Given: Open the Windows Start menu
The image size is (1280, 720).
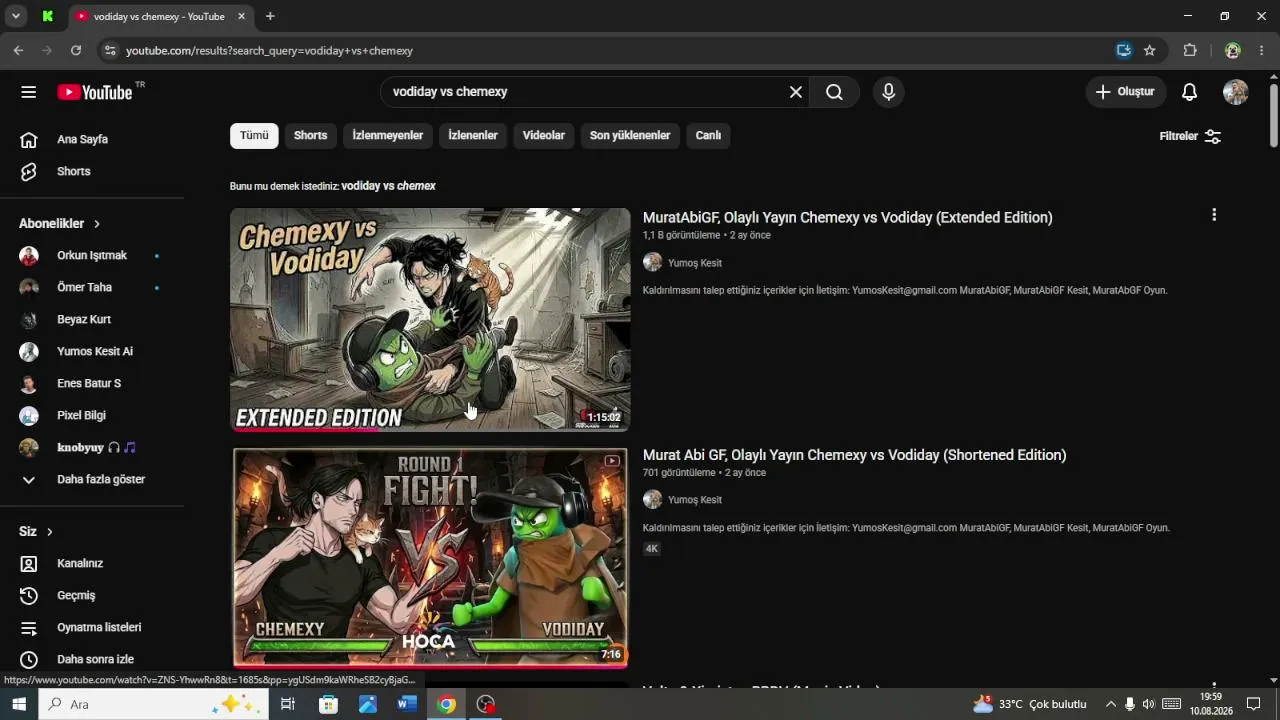Looking at the screenshot, I should coord(19,704).
